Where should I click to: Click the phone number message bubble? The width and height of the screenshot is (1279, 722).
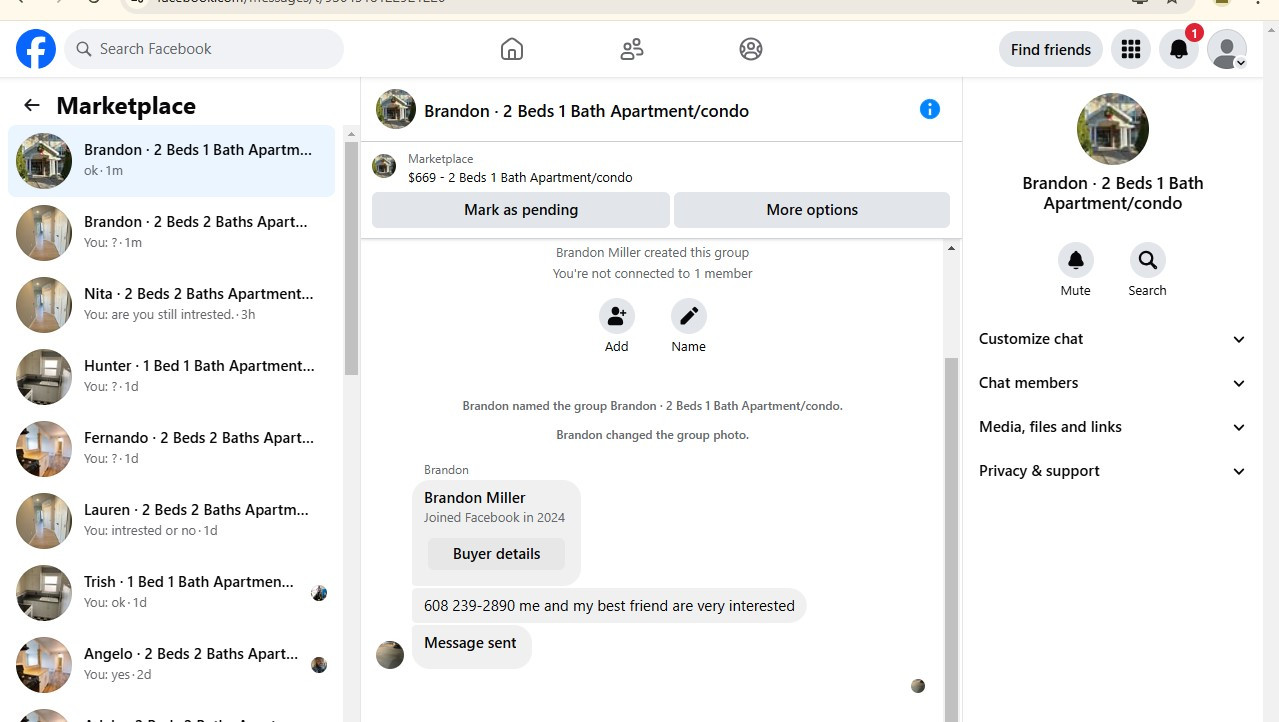(609, 606)
